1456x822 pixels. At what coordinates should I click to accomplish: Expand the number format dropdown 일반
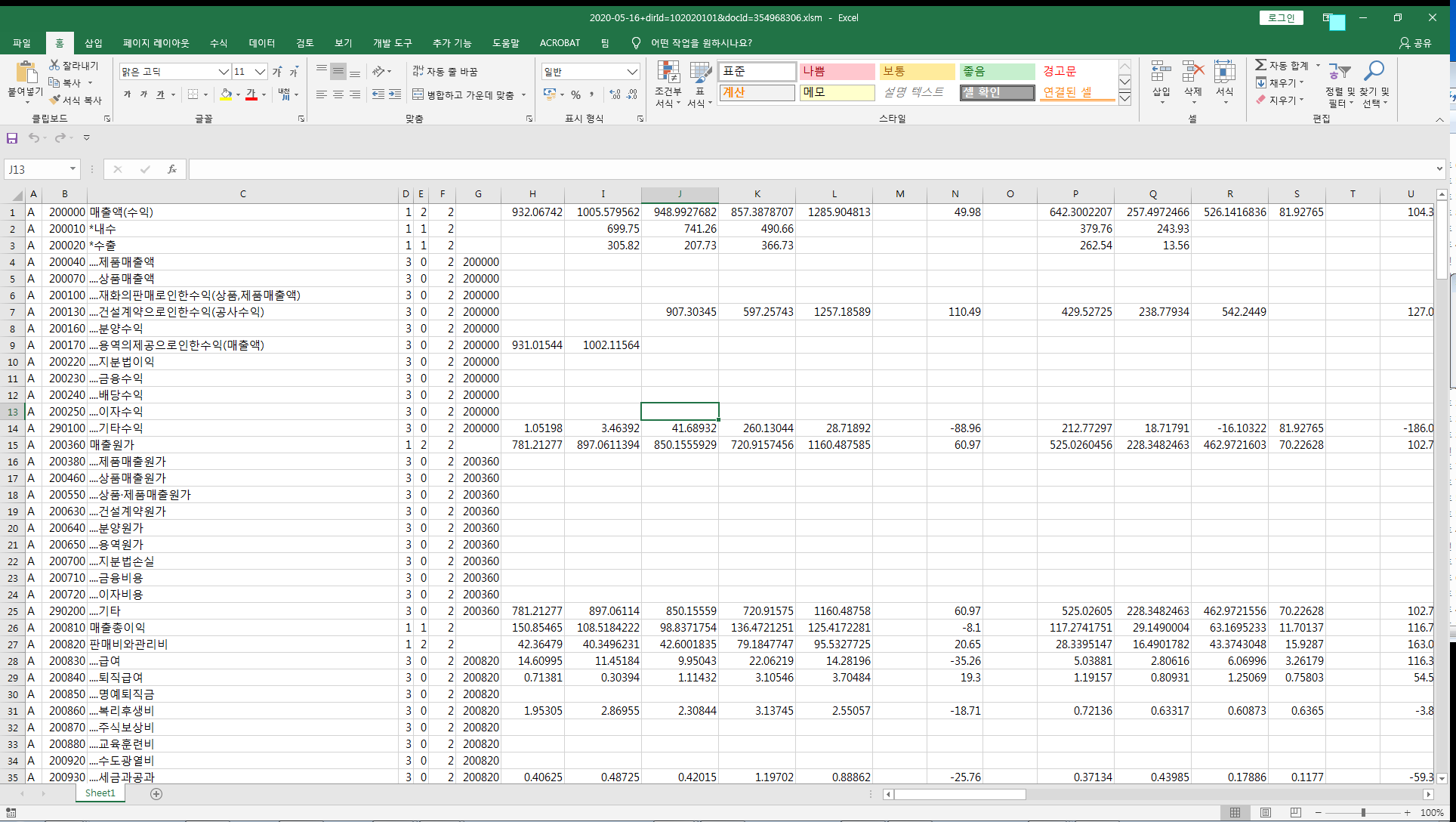632,71
